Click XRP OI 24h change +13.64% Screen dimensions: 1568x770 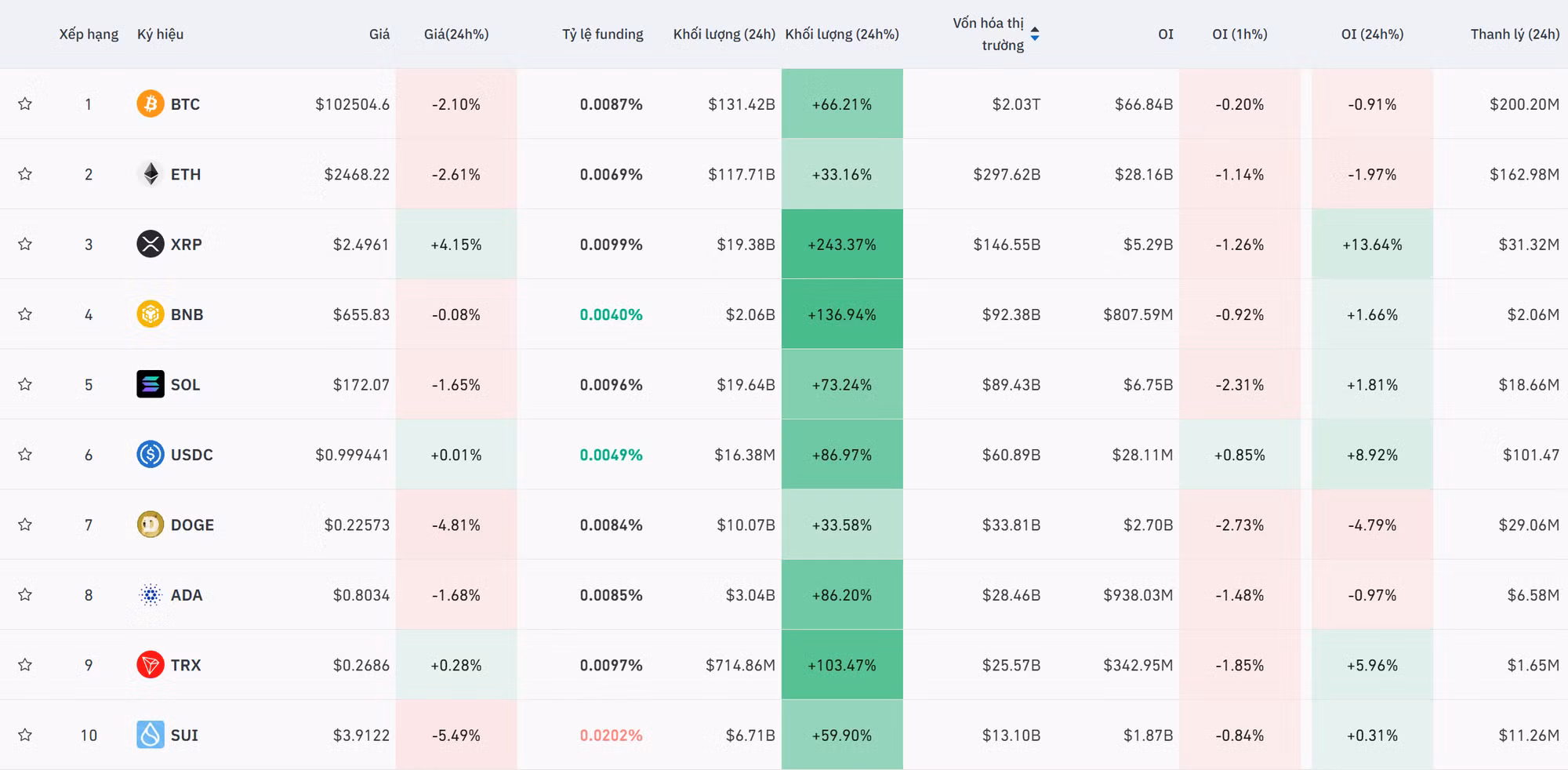[x=1372, y=245]
